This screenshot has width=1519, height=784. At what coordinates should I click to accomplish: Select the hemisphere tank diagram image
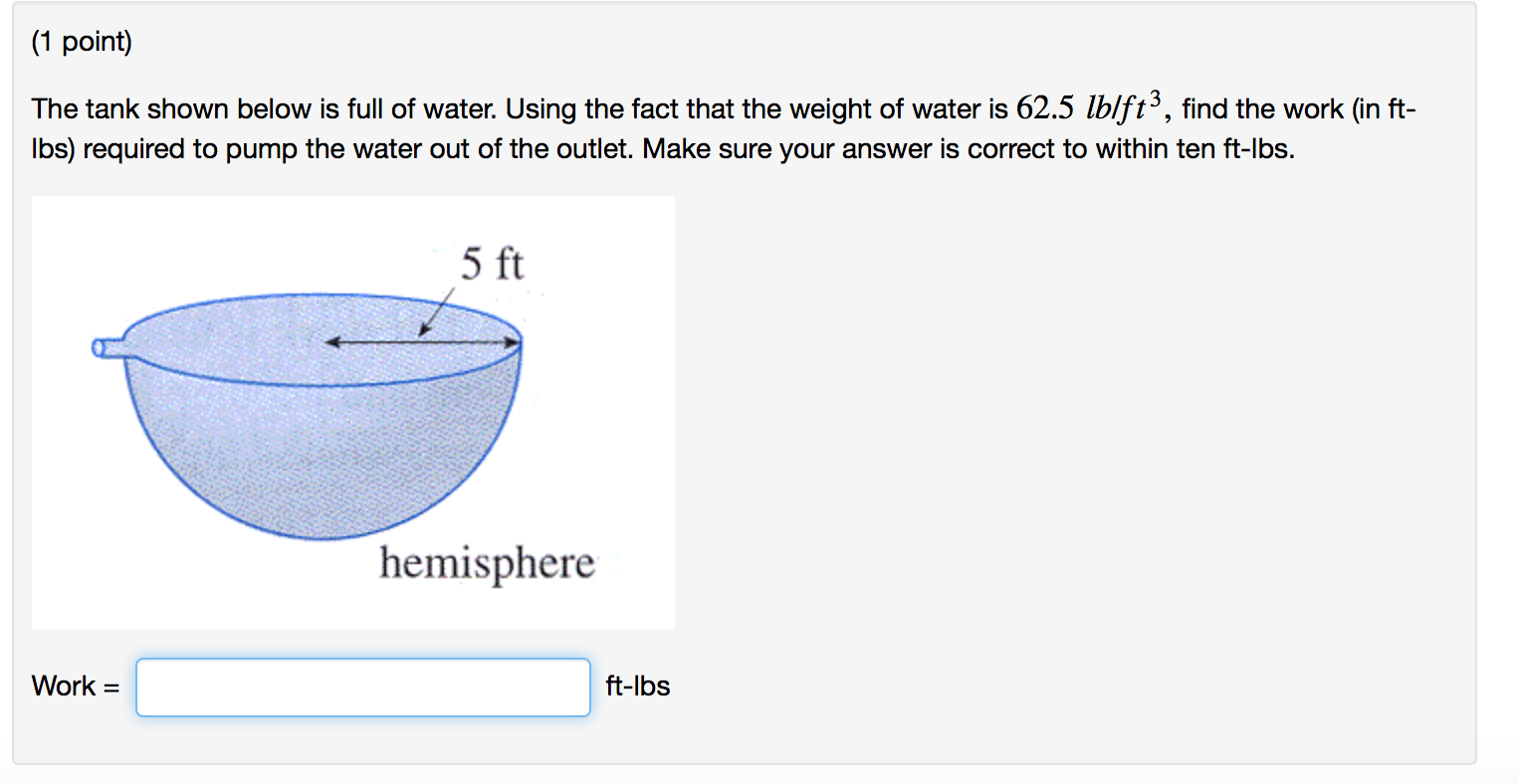[x=353, y=413]
